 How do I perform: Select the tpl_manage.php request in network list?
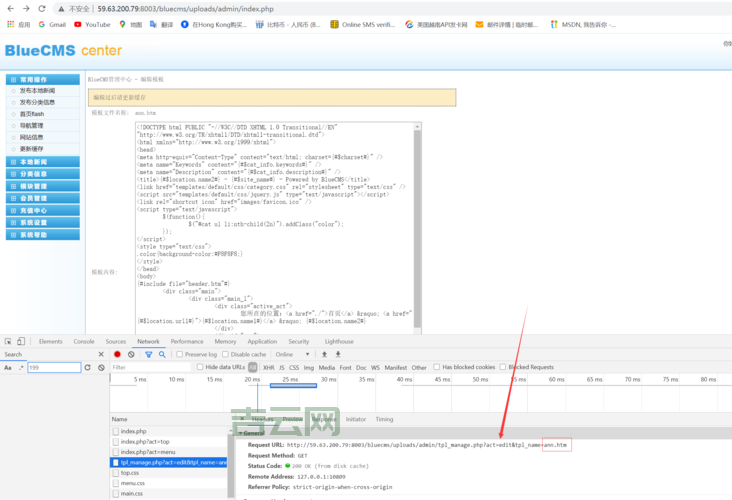tap(170, 462)
